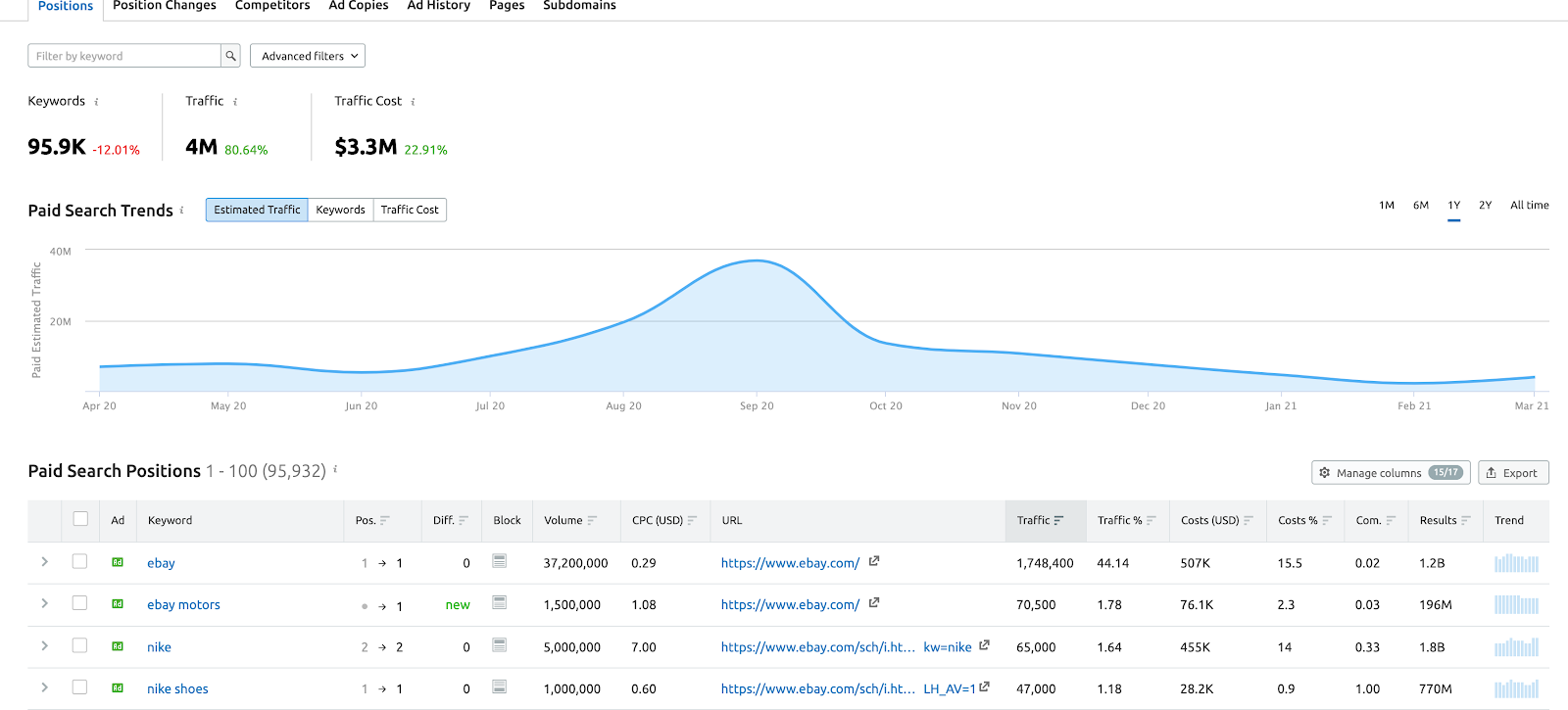Export the paid search positions
Screen dimensions: 1568x710
tap(1513, 472)
